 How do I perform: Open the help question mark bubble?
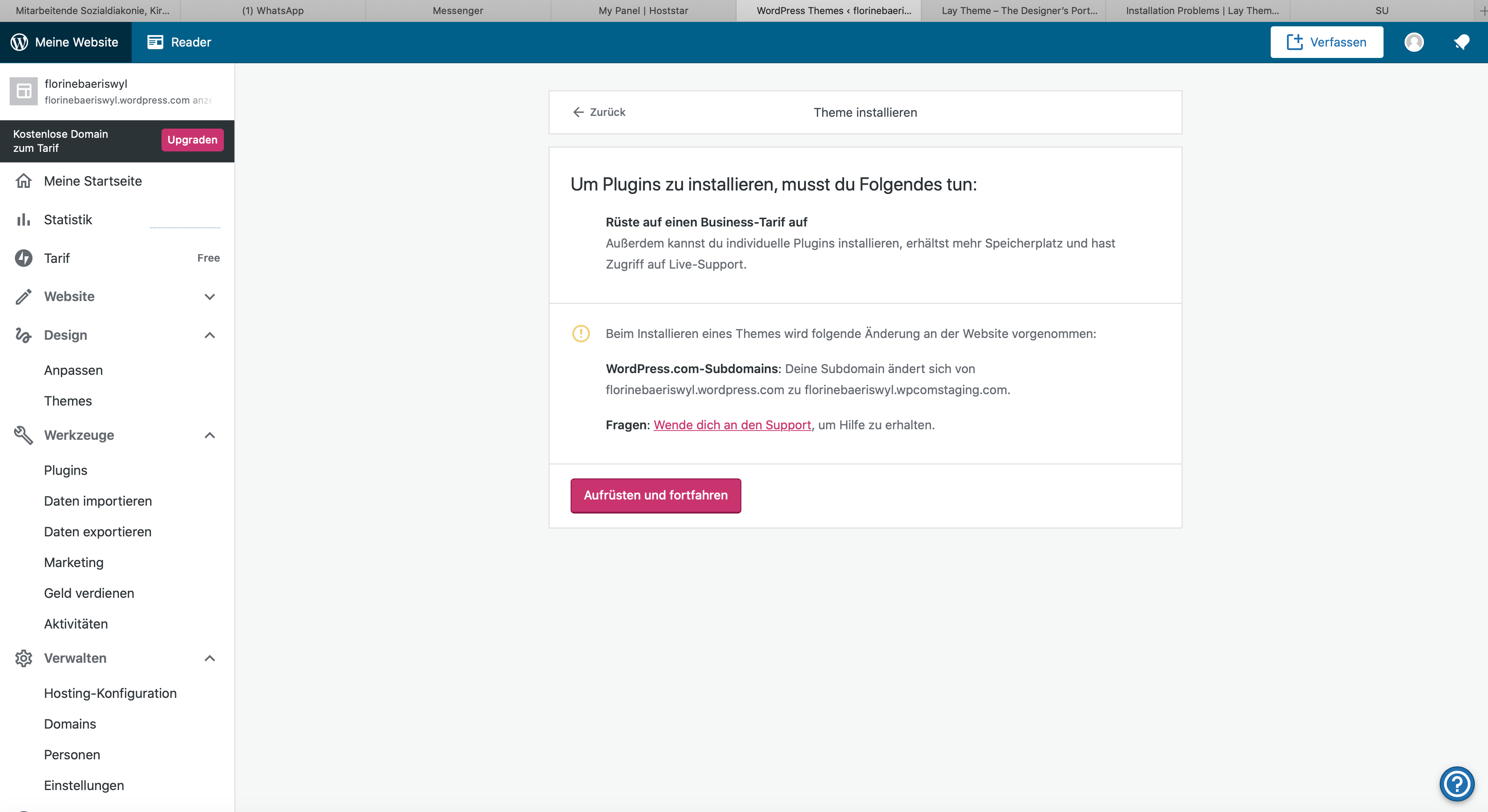pos(1456,784)
